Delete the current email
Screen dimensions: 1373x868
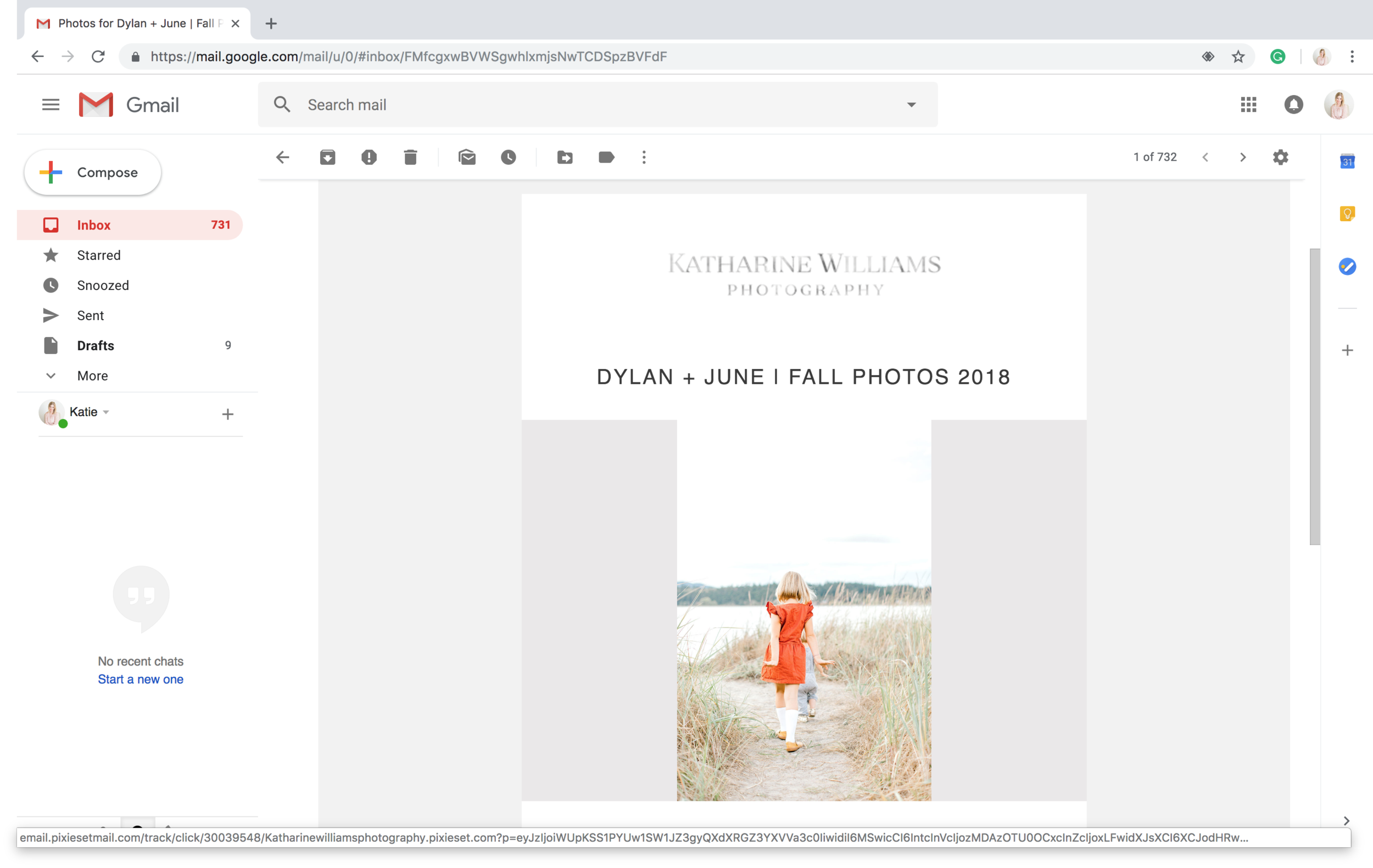[410, 158]
